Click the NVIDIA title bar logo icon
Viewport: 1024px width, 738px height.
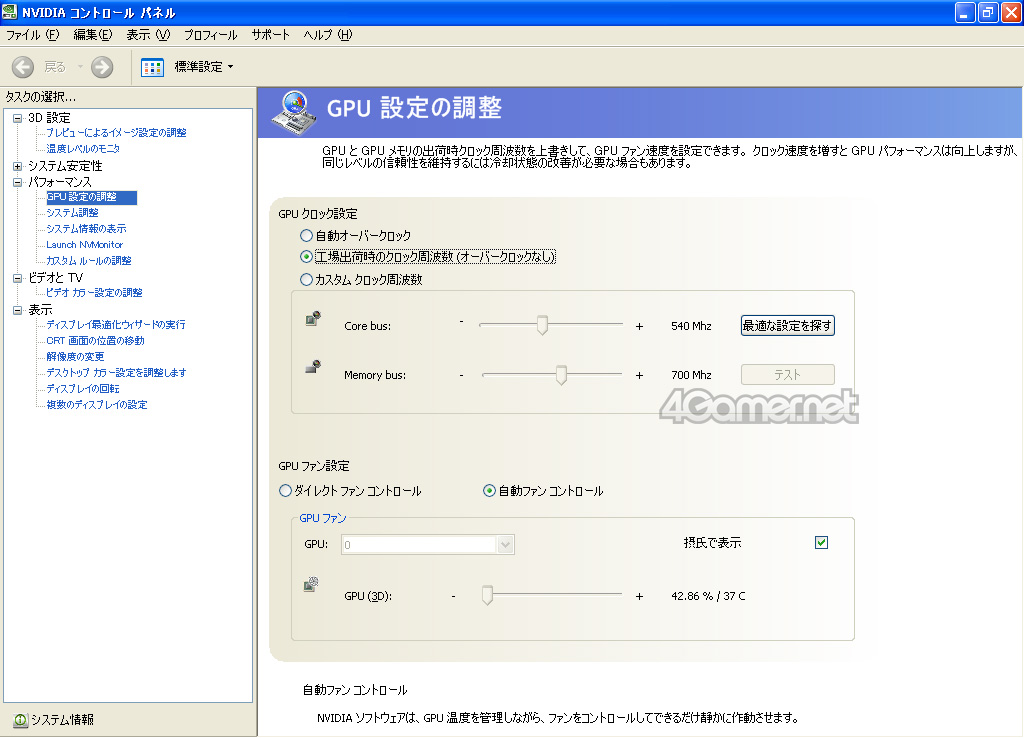(9, 12)
